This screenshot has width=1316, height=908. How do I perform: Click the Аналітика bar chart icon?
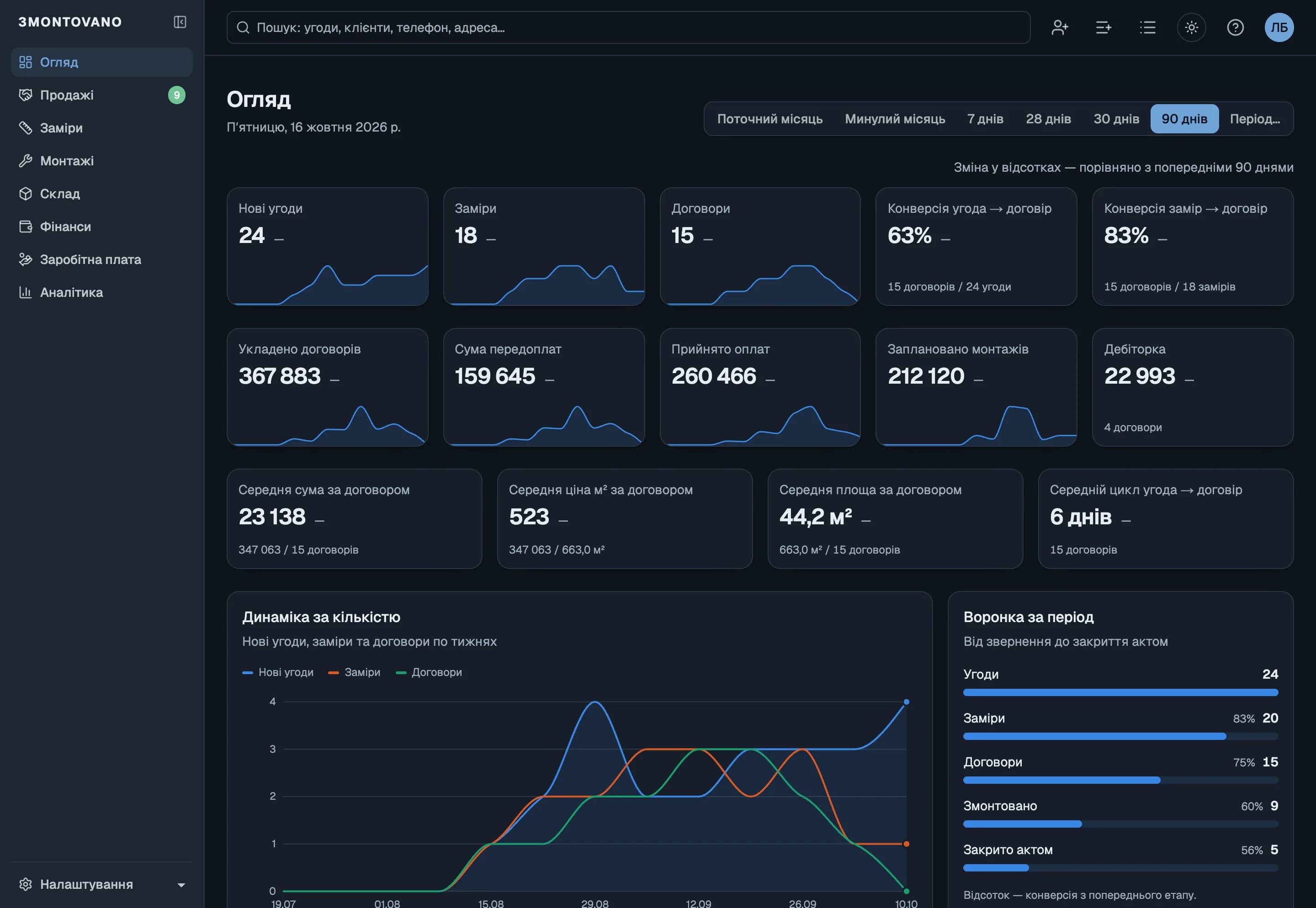click(26, 292)
